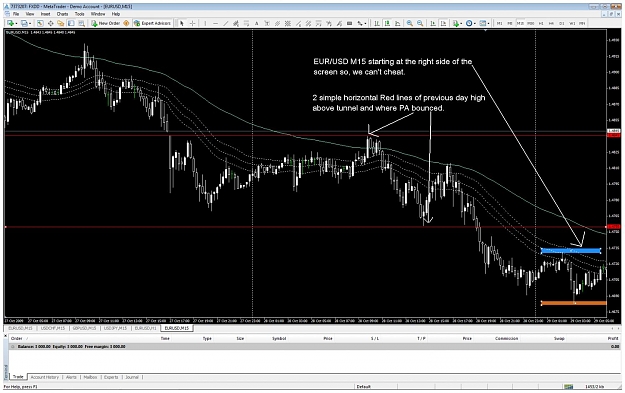The height and width of the screenshot is (393, 625).
Task: Switch to candlestick chart display
Action: coord(387,23)
